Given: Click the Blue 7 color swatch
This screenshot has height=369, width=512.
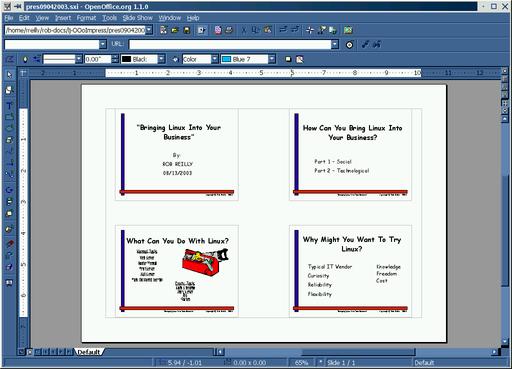Looking at the screenshot, I should [x=227, y=59].
